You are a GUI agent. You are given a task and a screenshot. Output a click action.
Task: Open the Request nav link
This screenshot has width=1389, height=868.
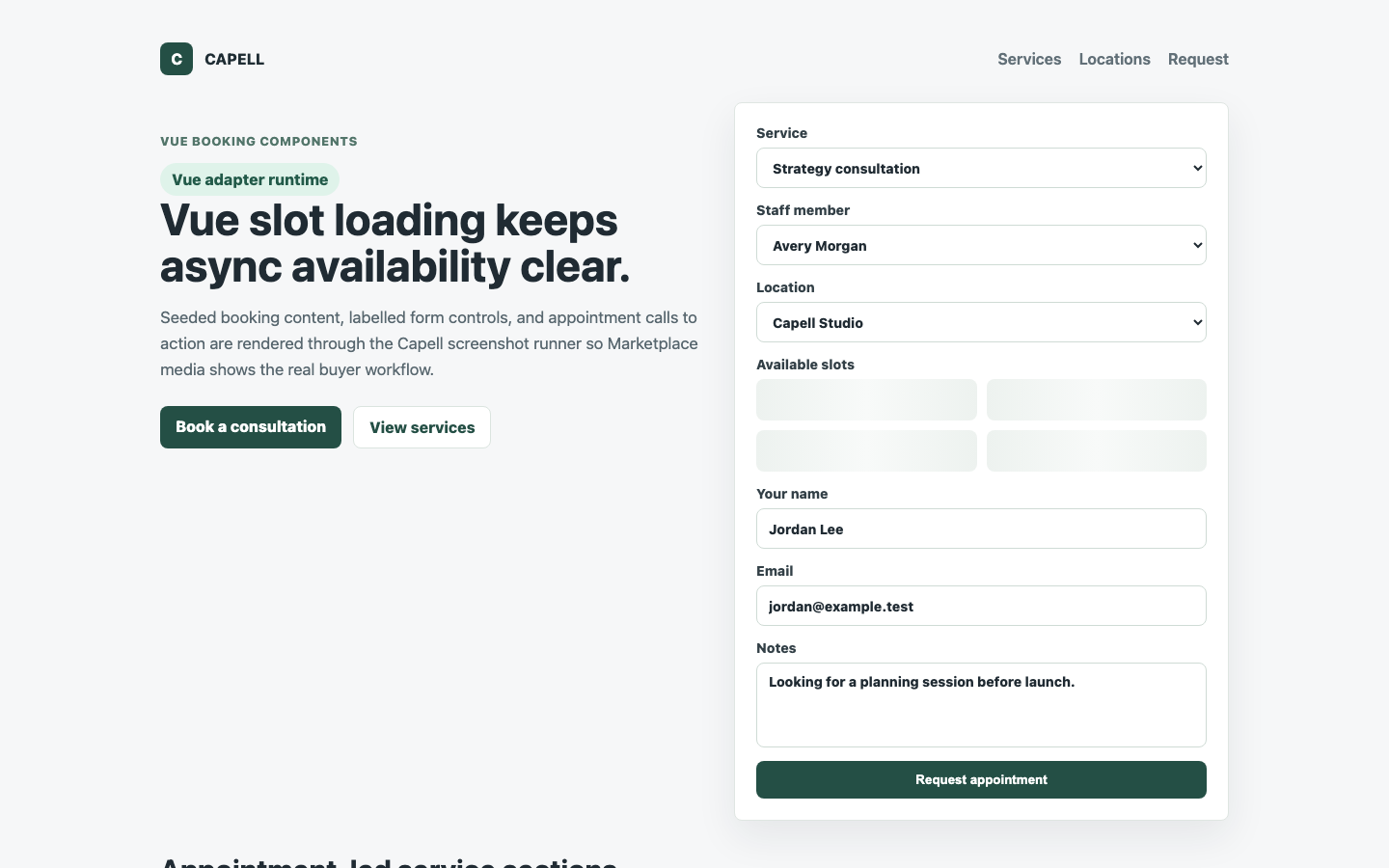click(1198, 59)
